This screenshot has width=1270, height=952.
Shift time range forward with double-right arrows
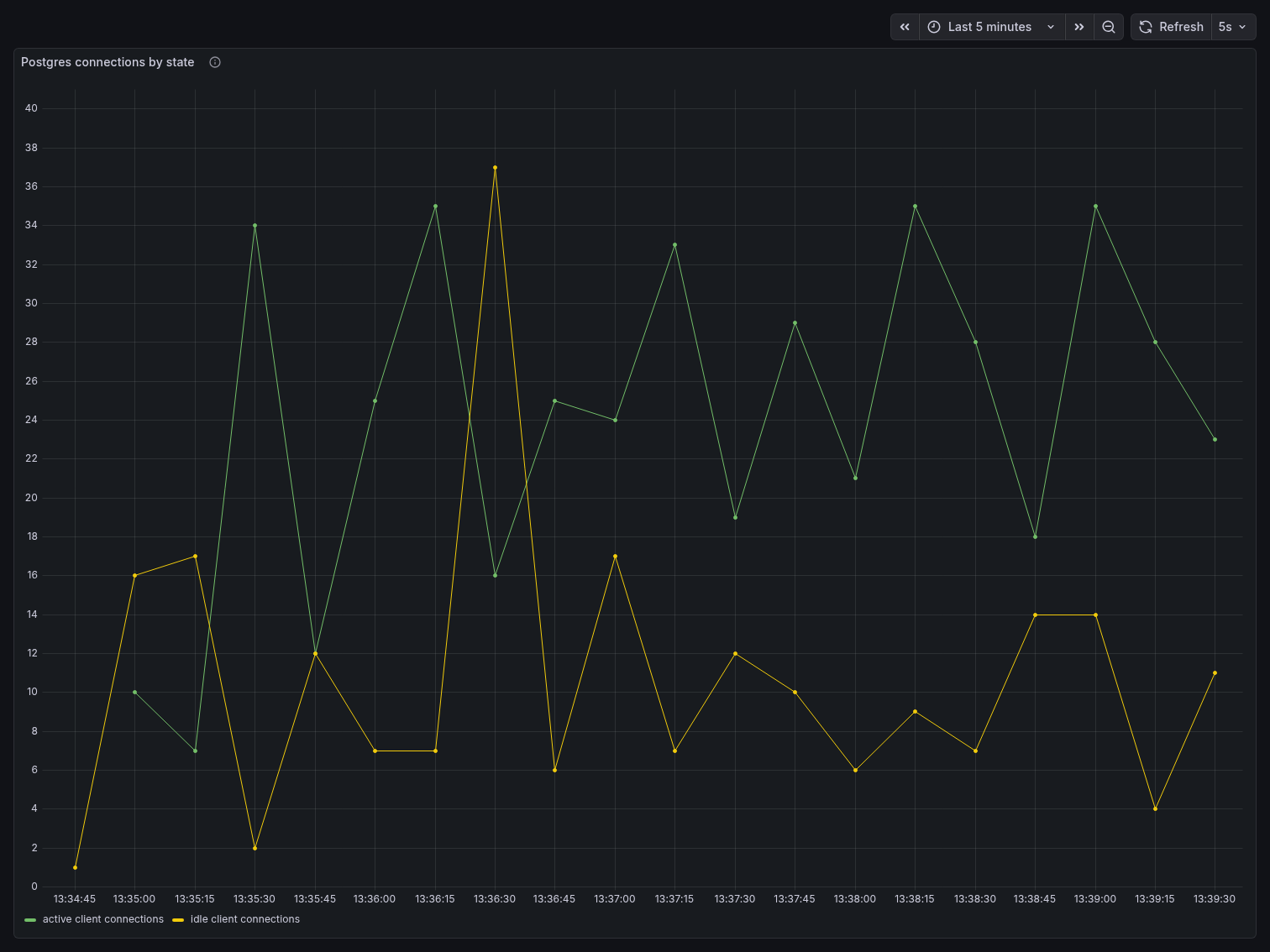[x=1079, y=27]
